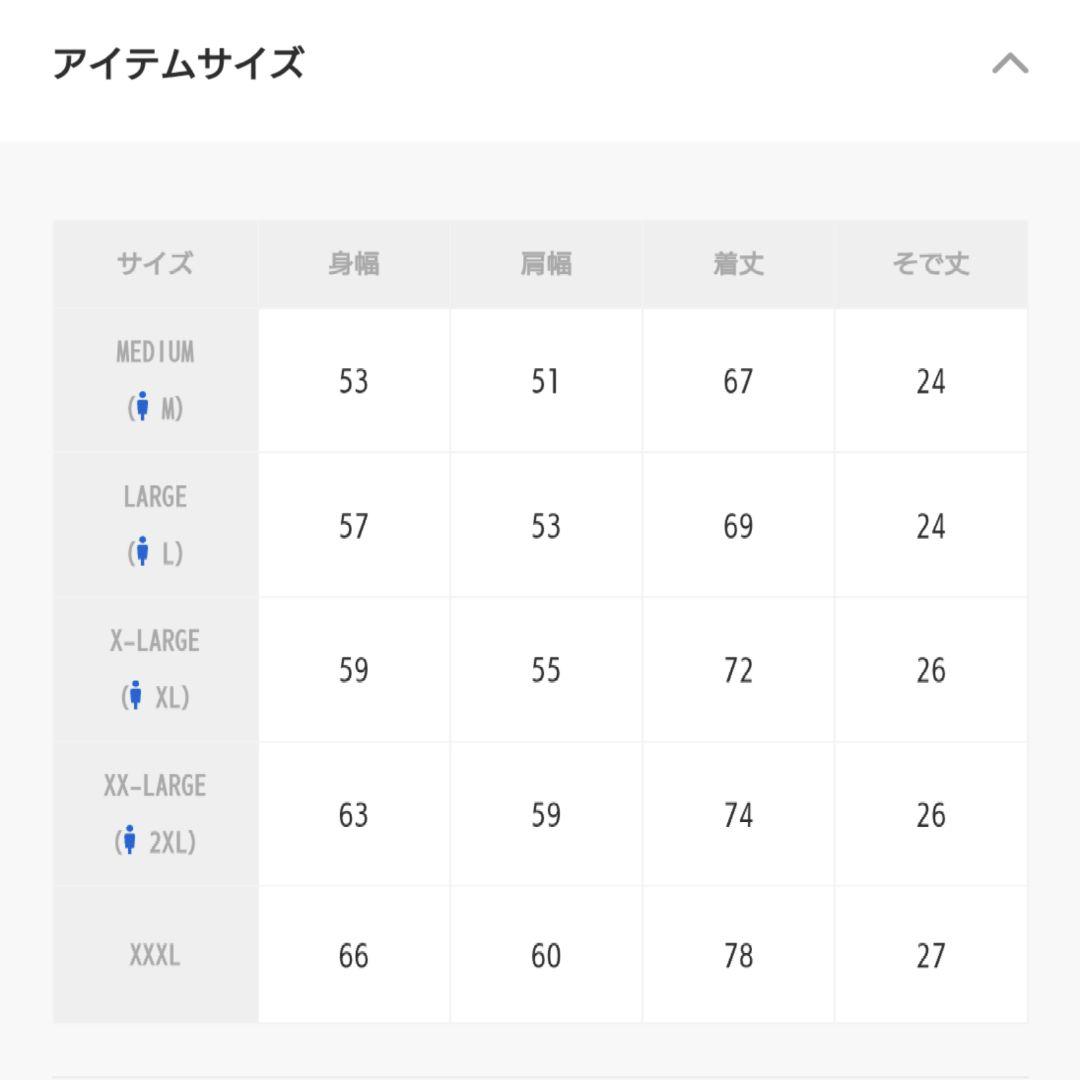Image resolution: width=1080 pixels, height=1080 pixels.
Task: Select the XXXL size row label
Action: pyautogui.click(x=155, y=955)
